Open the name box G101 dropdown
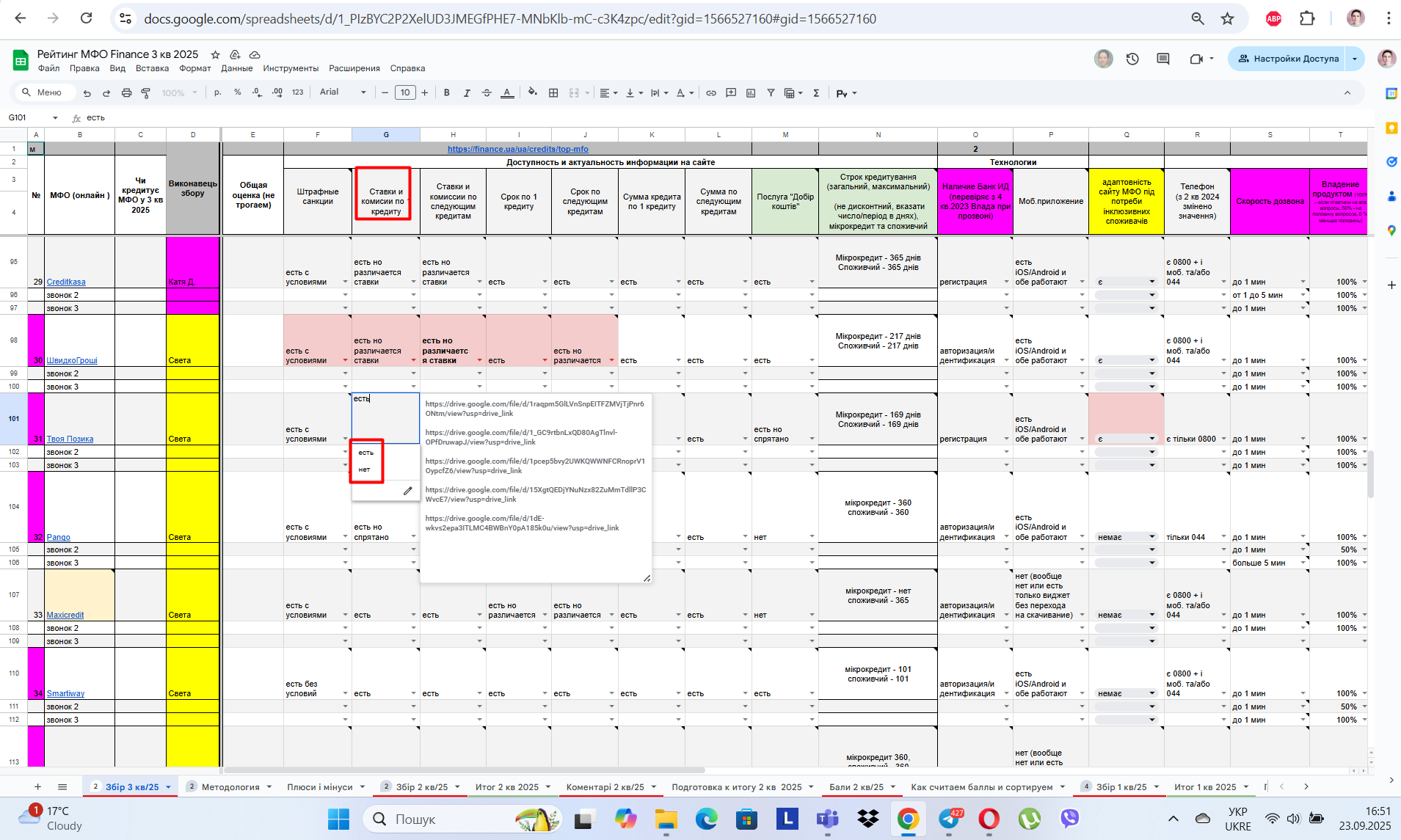Viewport: 1401px width, 840px height. pyautogui.click(x=54, y=118)
